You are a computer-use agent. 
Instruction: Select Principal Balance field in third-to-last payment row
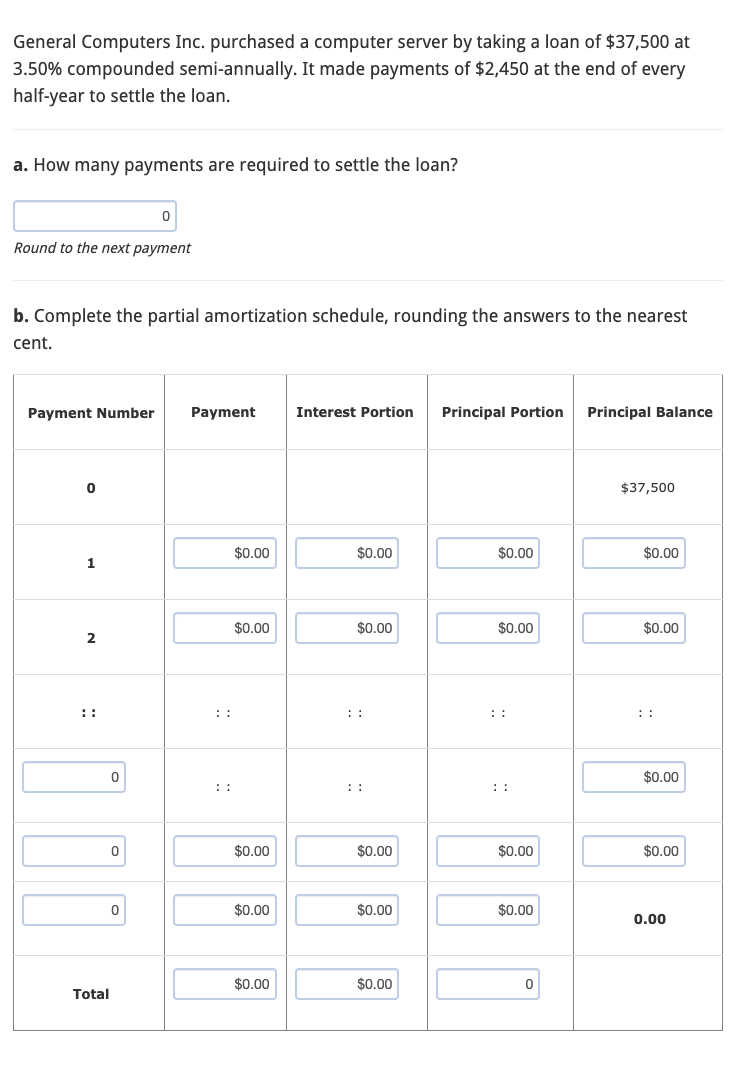coord(633,777)
